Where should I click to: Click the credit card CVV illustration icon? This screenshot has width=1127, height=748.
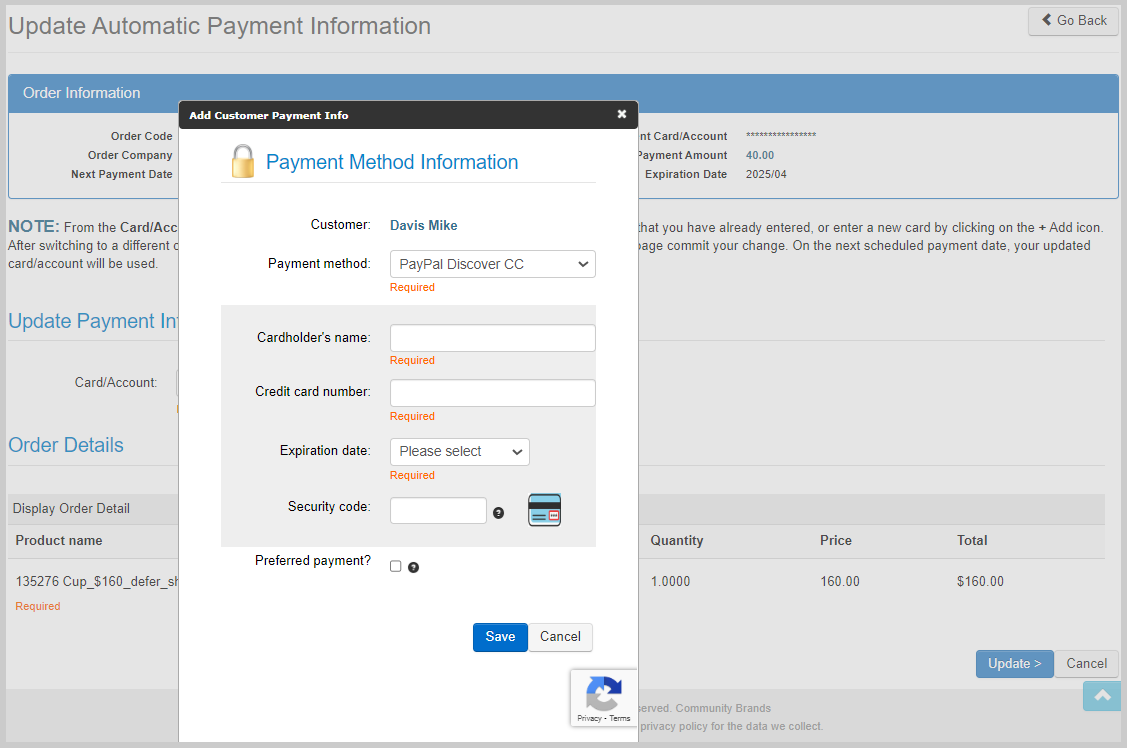point(544,510)
